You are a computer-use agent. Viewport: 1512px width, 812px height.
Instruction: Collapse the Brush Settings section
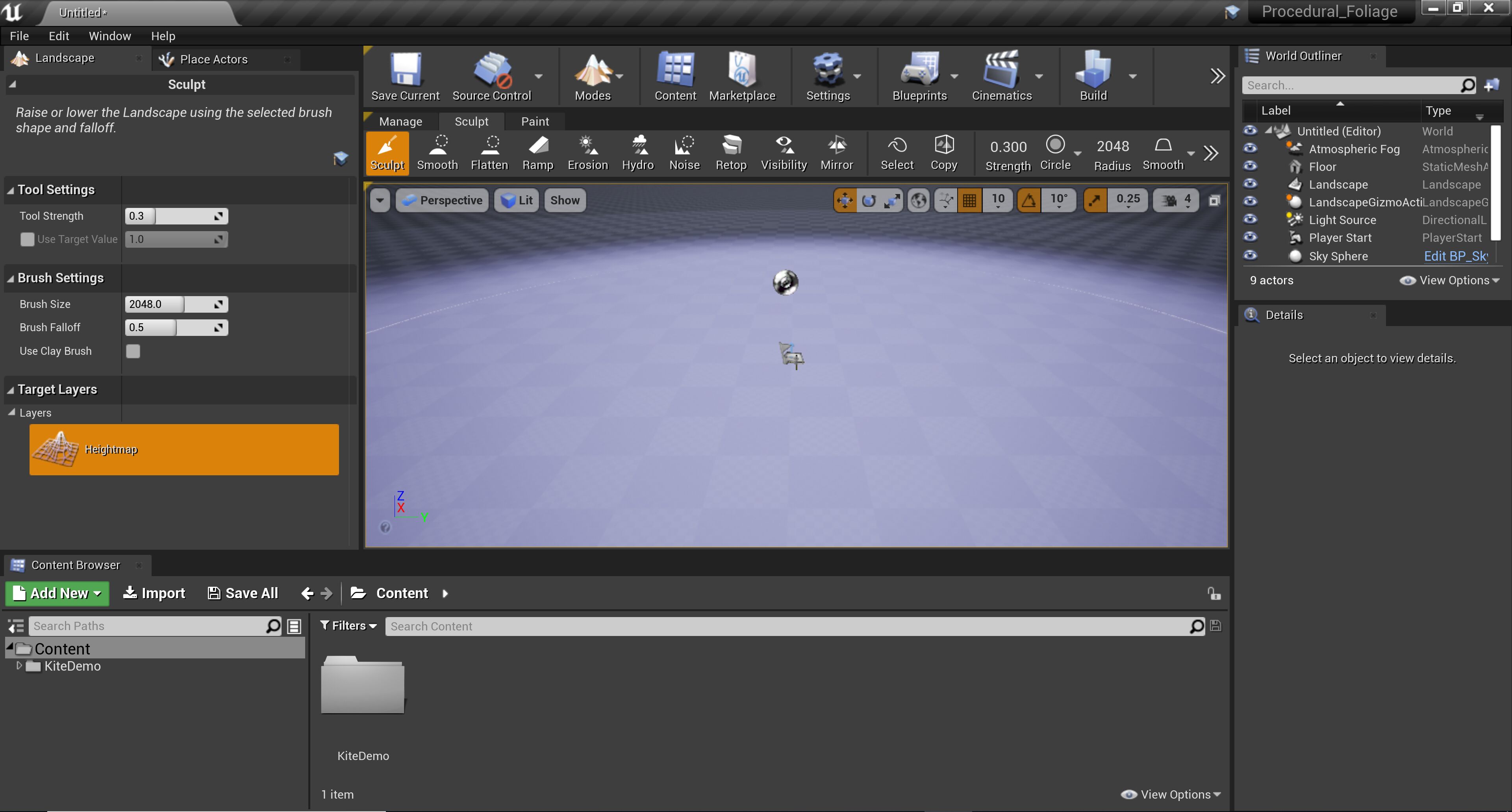tap(11, 278)
